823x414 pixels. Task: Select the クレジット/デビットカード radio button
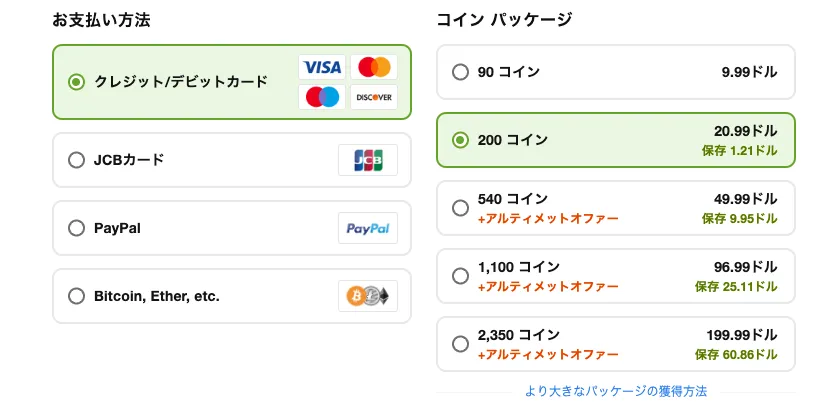[x=76, y=82]
